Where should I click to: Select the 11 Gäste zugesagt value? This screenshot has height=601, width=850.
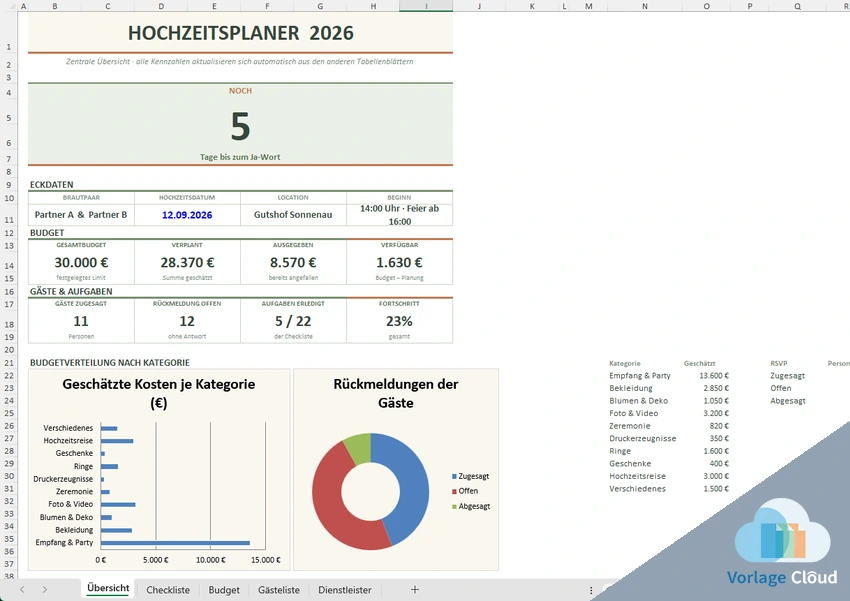tap(81, 321)
